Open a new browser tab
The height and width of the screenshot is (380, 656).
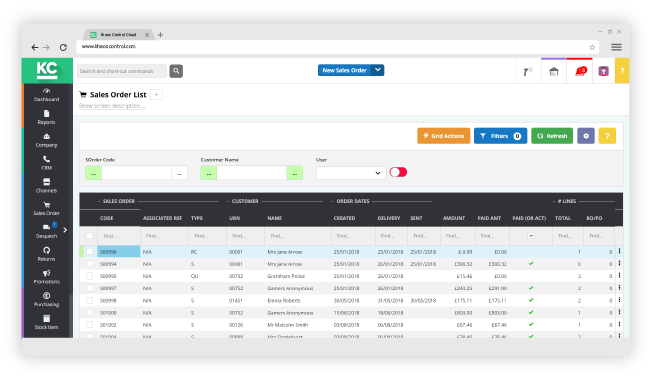[160, 35]
